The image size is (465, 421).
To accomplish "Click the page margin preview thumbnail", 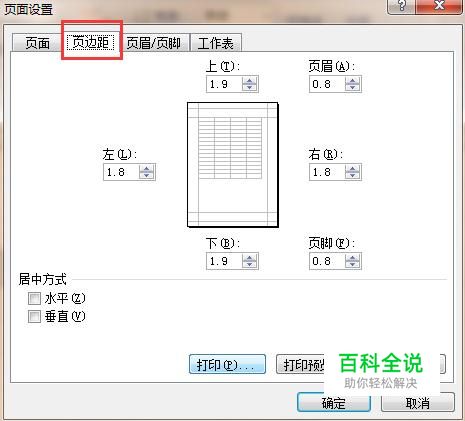I will tap(233, 165).
